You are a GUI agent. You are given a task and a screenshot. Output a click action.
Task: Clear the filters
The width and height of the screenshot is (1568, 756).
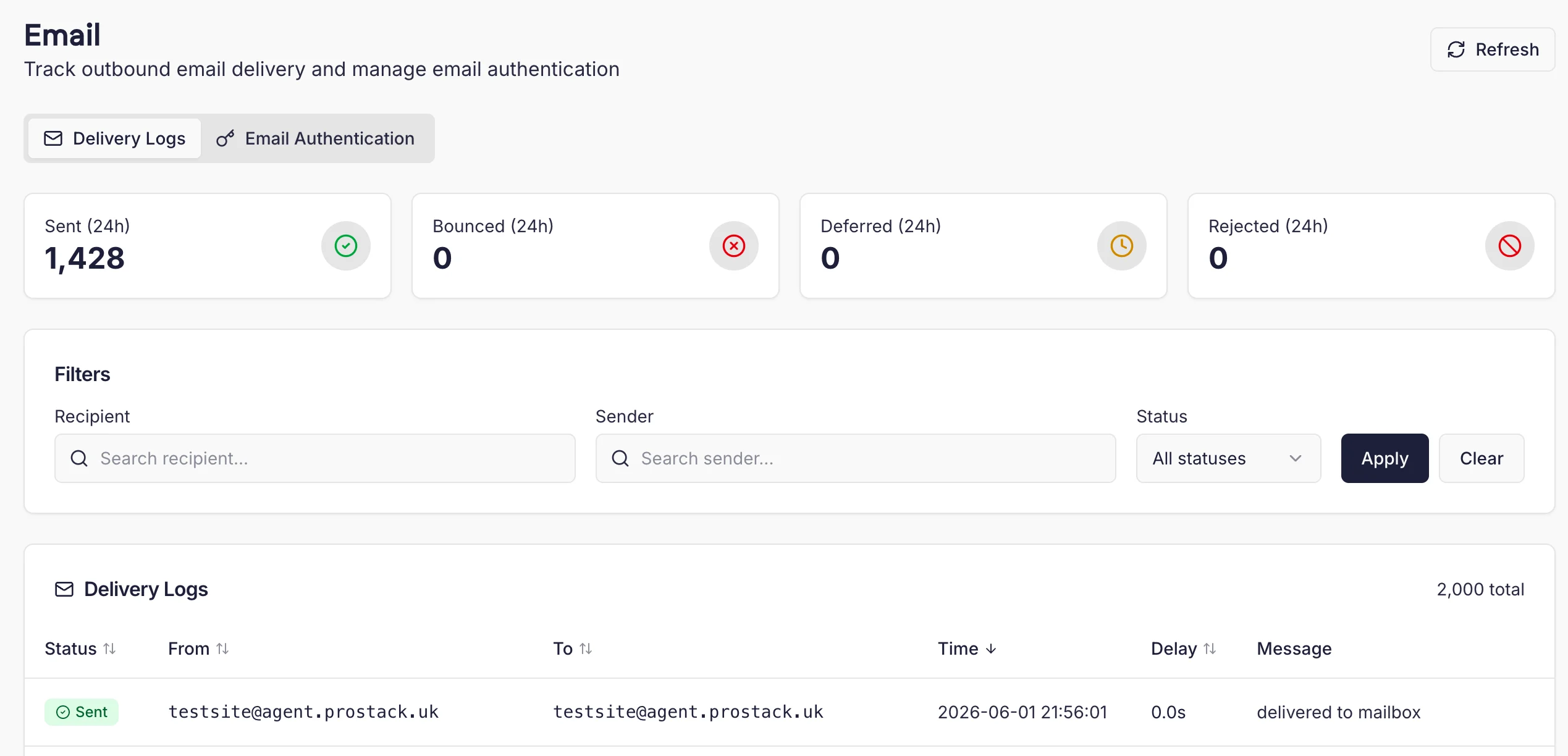(1482, 458)
